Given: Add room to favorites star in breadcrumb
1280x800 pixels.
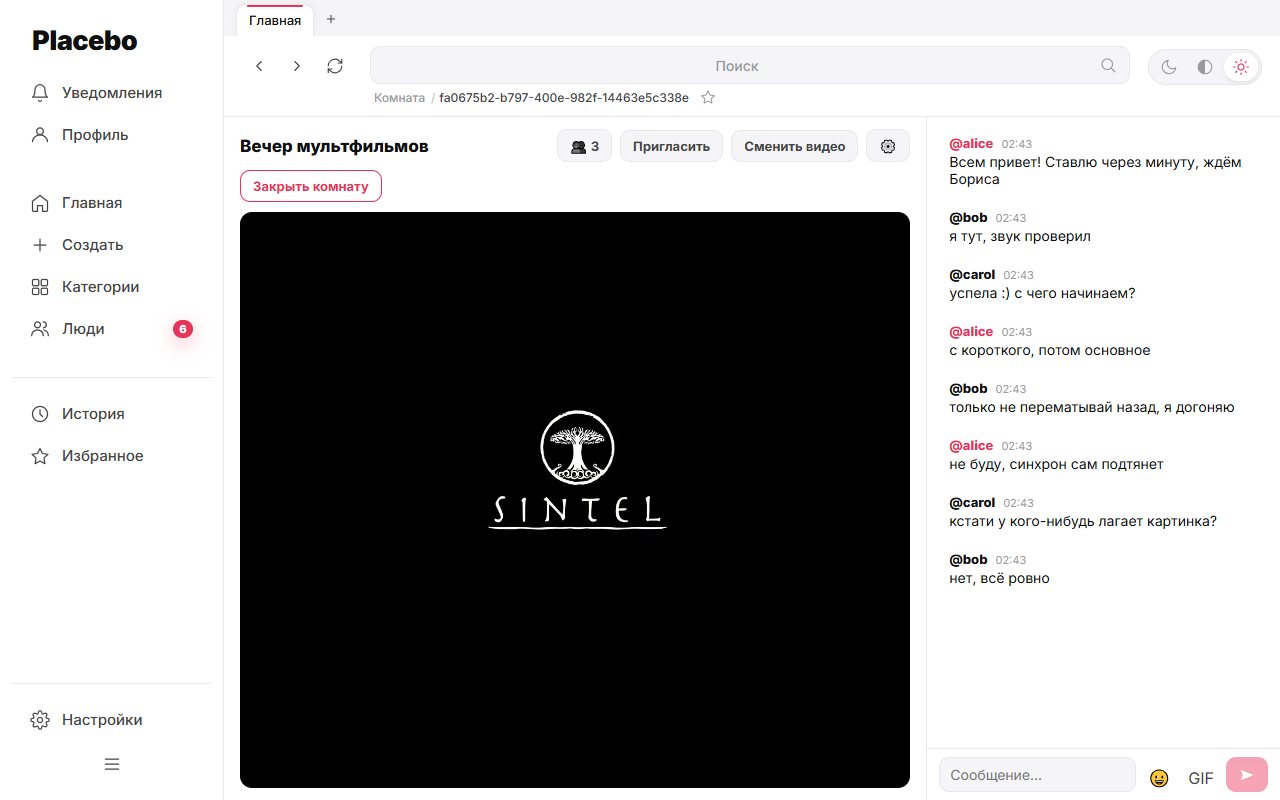Looking at the screenshot, I should pos(708,98).
